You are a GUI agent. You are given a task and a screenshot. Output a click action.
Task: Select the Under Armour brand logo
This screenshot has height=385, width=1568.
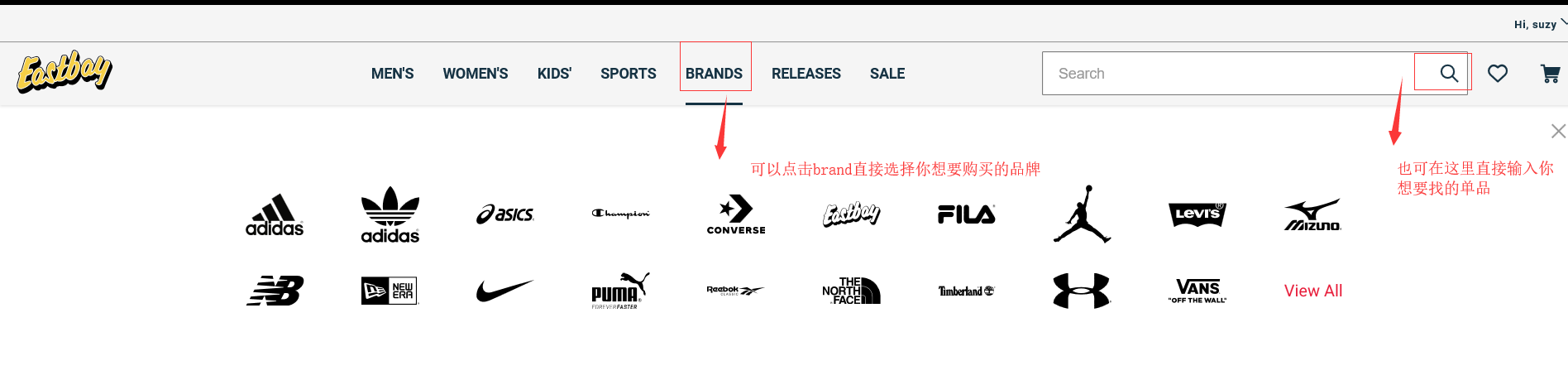tap(1082, 291)
